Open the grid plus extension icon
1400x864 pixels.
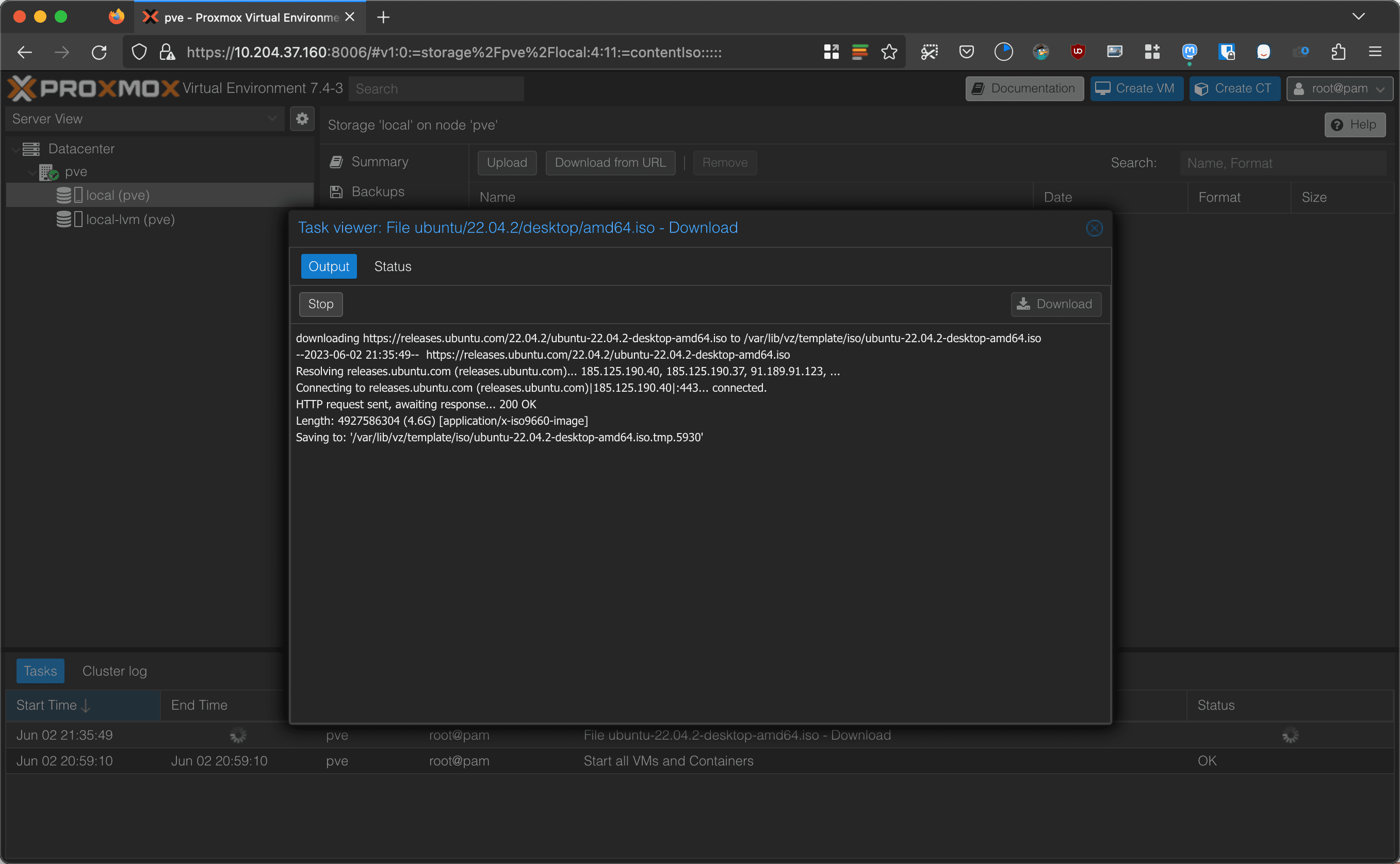[1152, 52]
